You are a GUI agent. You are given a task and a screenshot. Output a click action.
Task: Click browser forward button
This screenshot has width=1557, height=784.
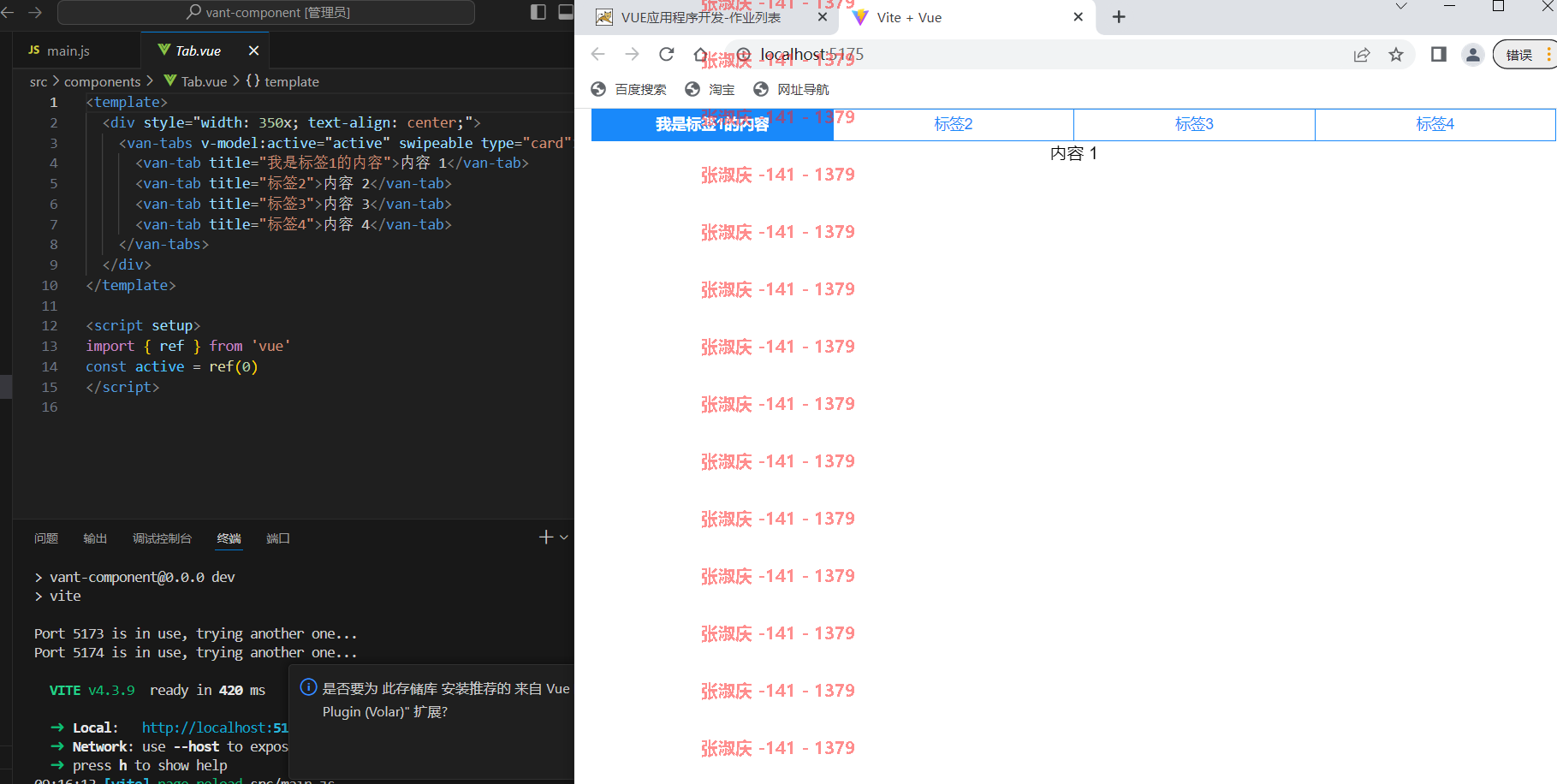(632, 54)
